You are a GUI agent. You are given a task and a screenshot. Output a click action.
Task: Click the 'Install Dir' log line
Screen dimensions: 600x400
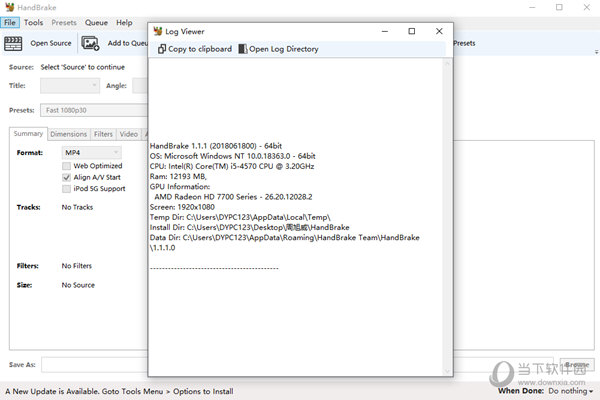tap(249, 227)
